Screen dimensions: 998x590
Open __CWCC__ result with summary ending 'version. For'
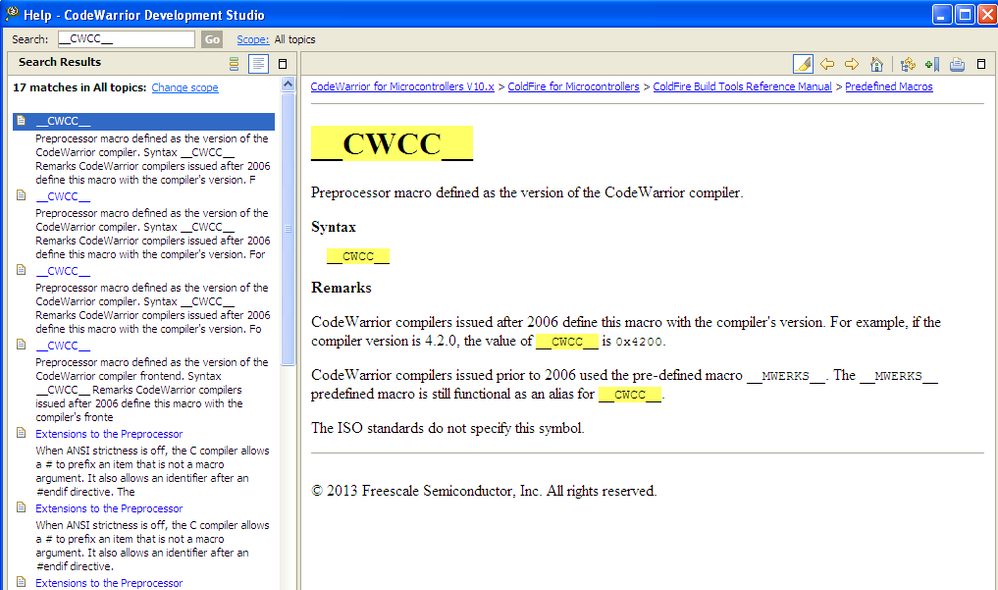[63, 197]
